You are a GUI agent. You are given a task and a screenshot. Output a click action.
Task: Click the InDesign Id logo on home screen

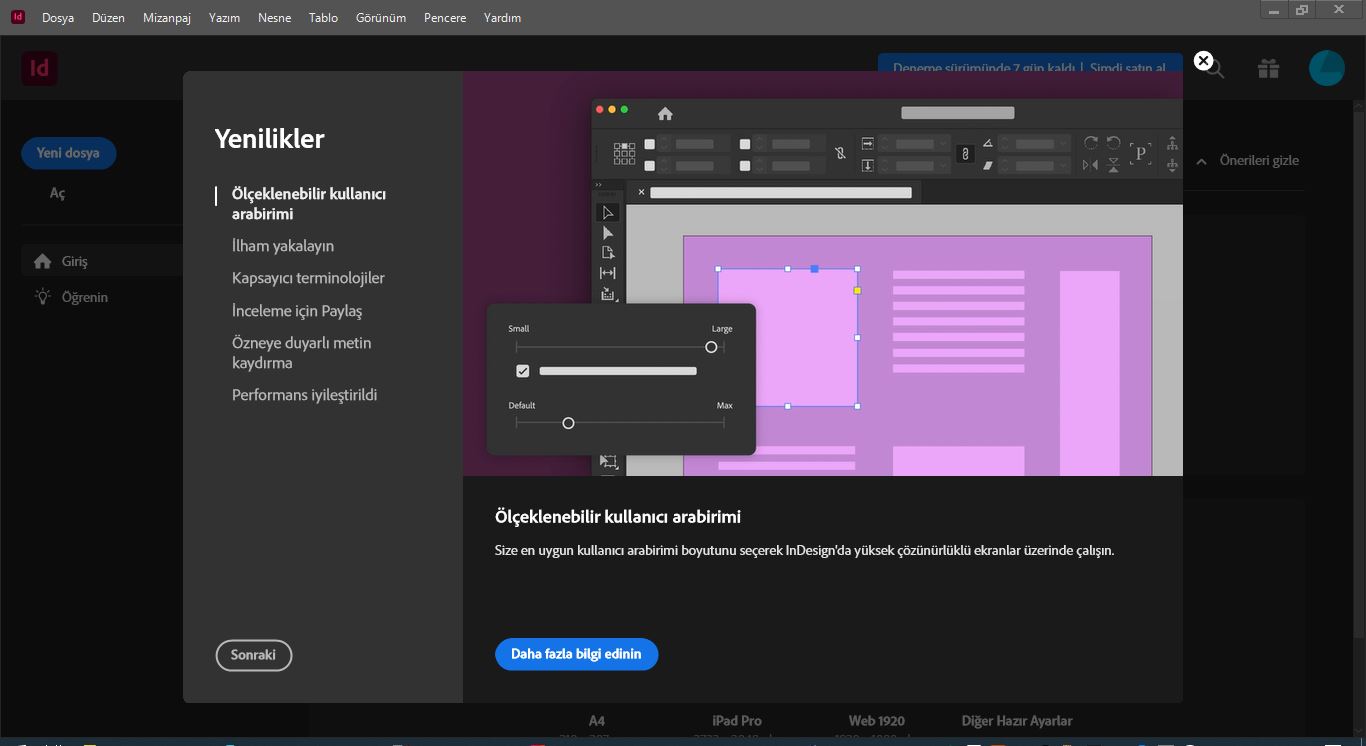coord(39,68)
